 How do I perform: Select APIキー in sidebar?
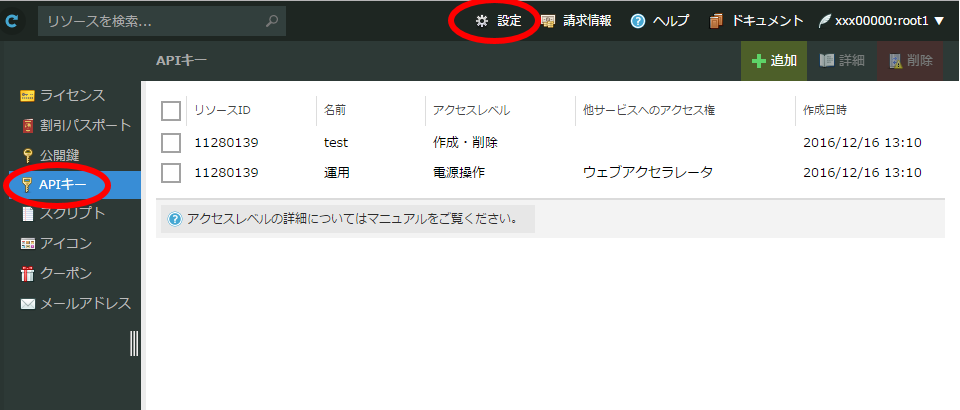click(70, 185)
